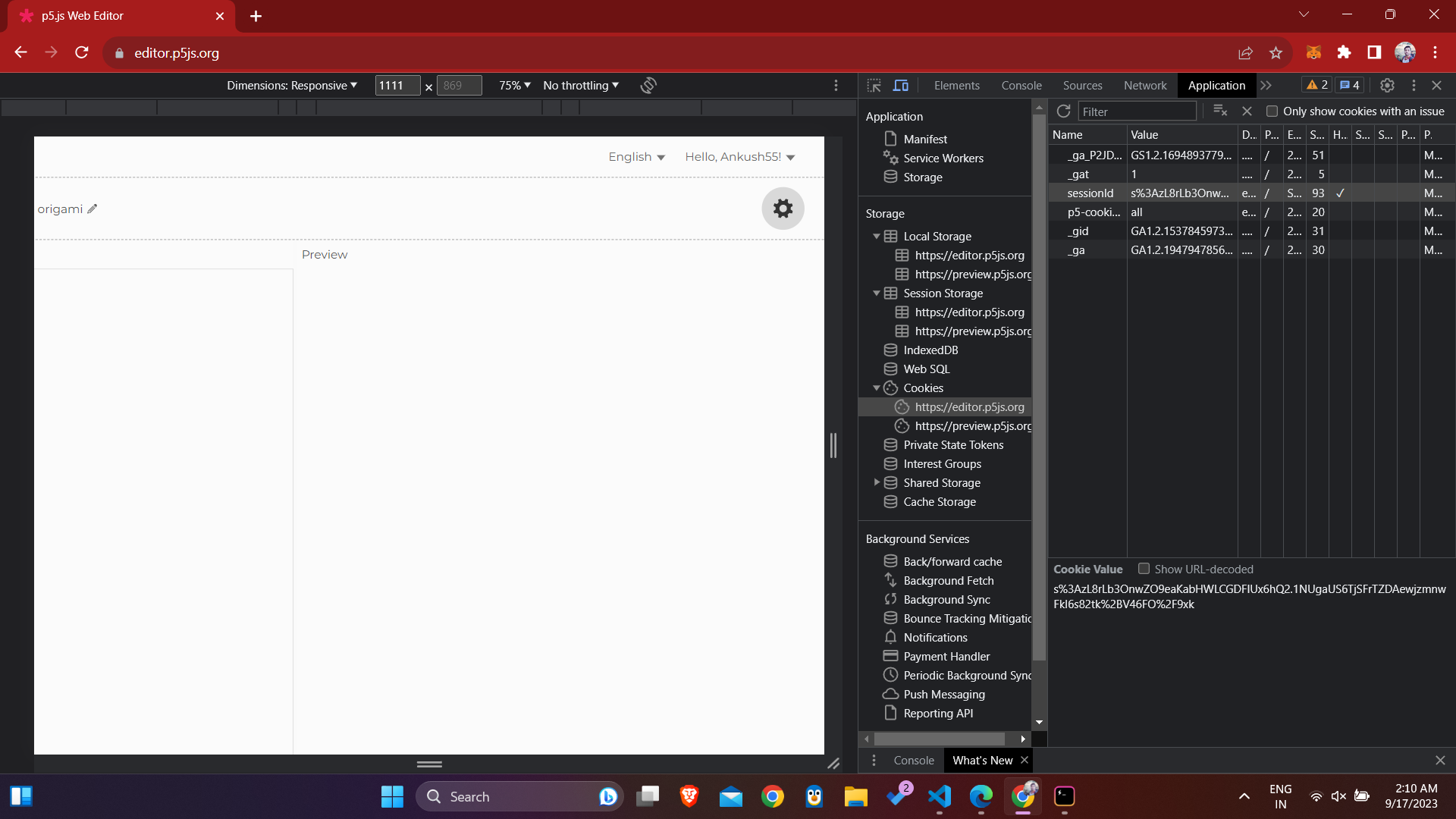
Task: Enable Show URL-decoded for cookie value
Action: pos(1145,569)
